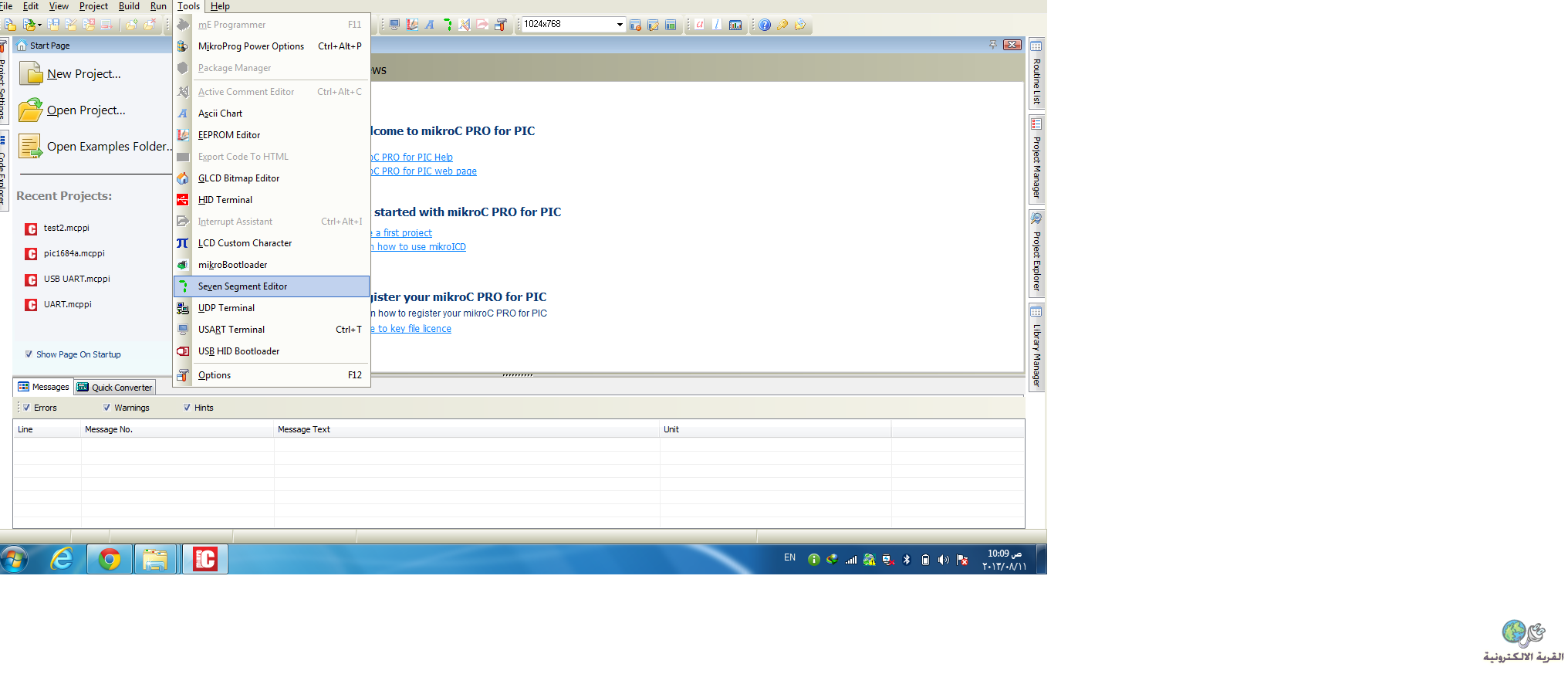This screenshot has height=674, width=1568.
Task: Click the New Project... link
Action: pos(84,74)
